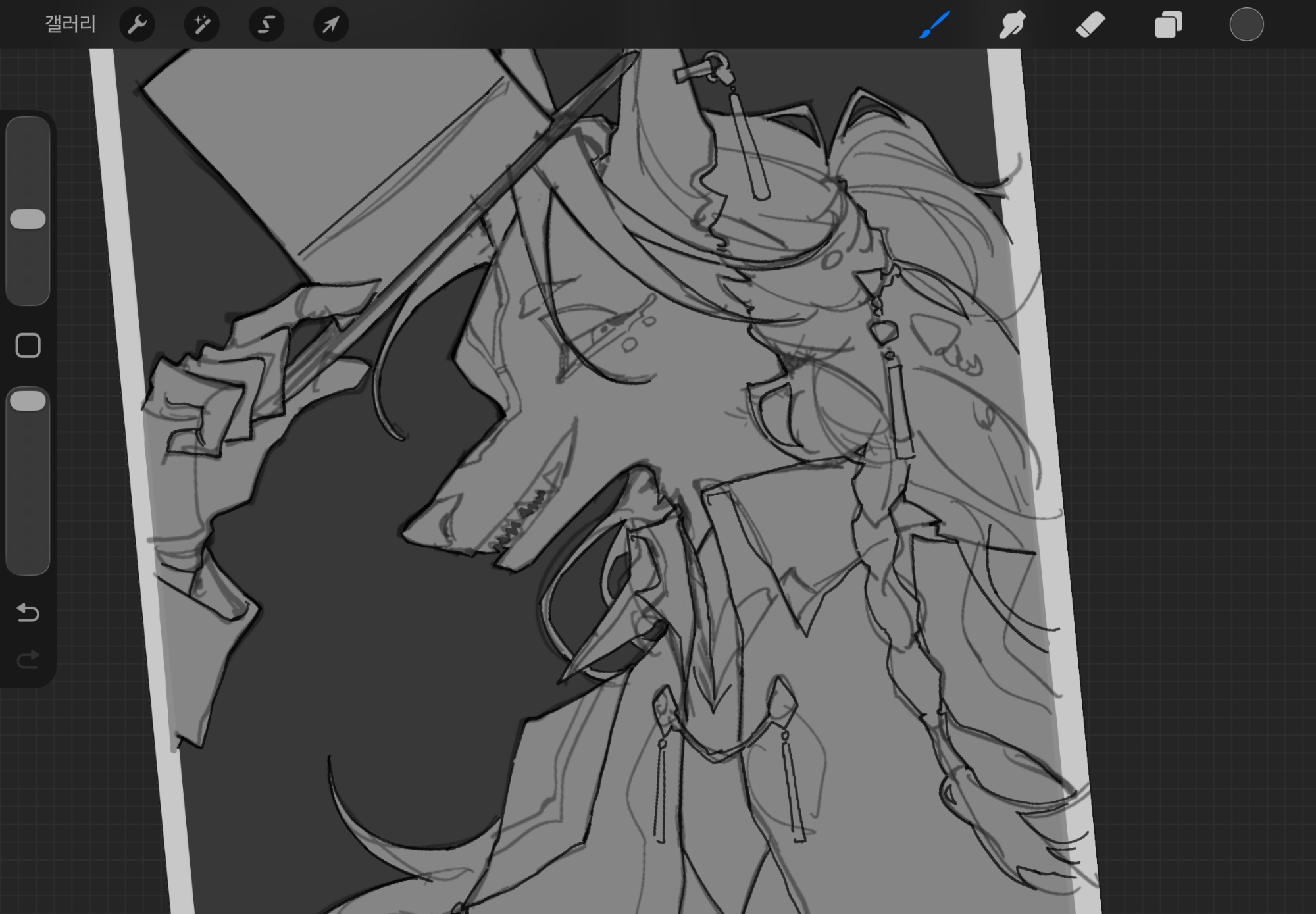1316x914 pixels.
Task: Select the Eraser tool
Action: (1090, 25)
